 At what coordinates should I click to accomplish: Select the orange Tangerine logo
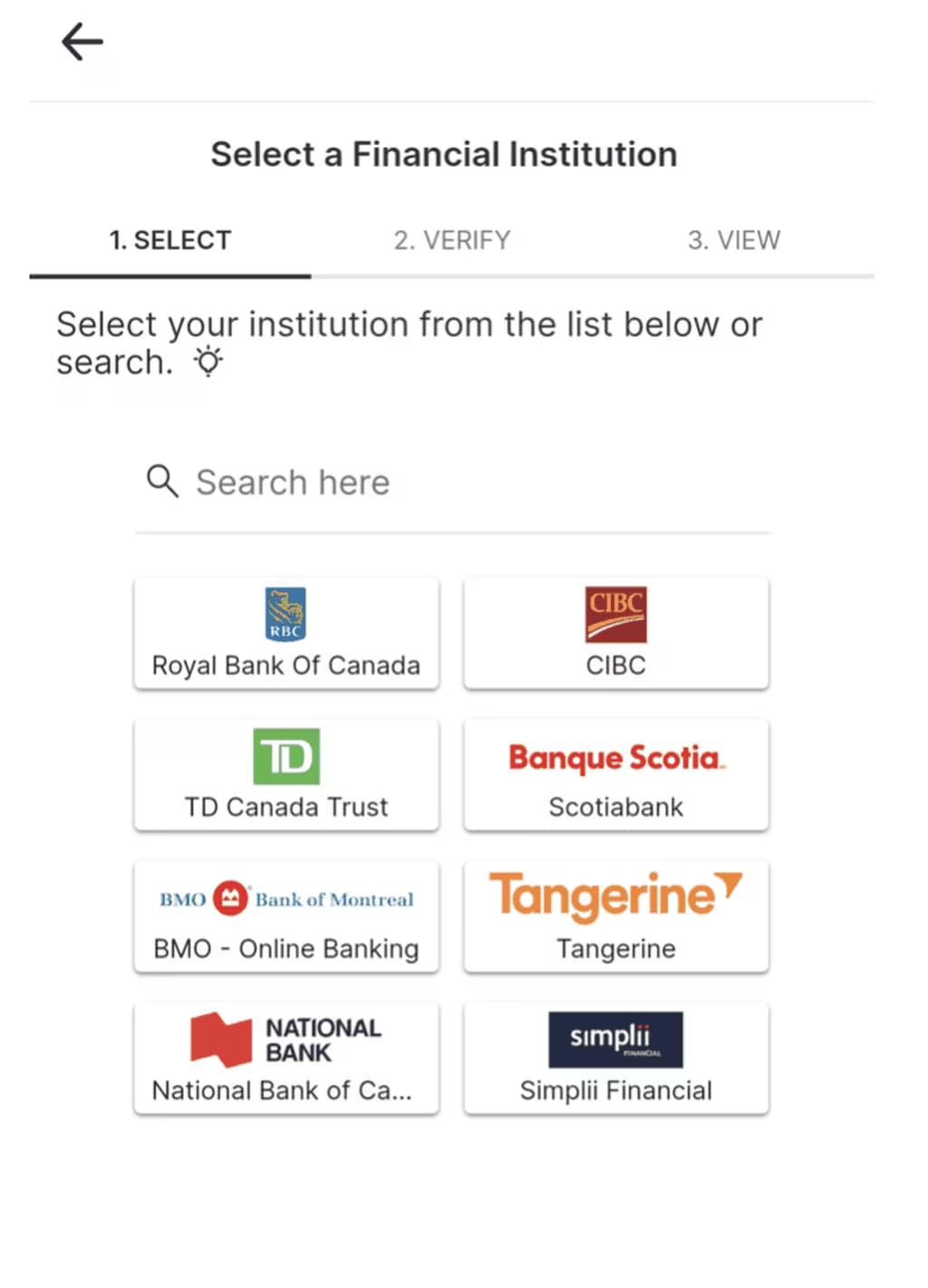(x=616, y=896)
